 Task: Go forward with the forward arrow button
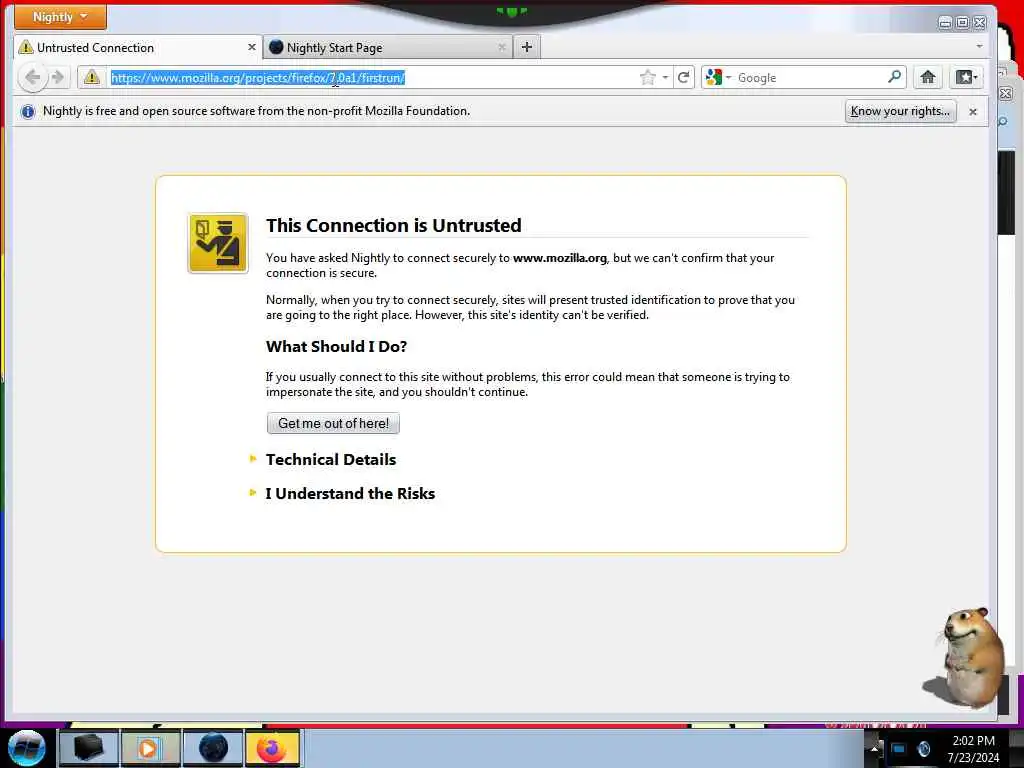tap(58, 78)
